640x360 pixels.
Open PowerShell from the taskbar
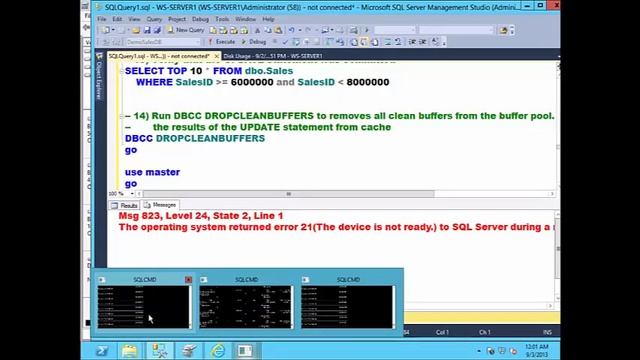click(102, 351)
